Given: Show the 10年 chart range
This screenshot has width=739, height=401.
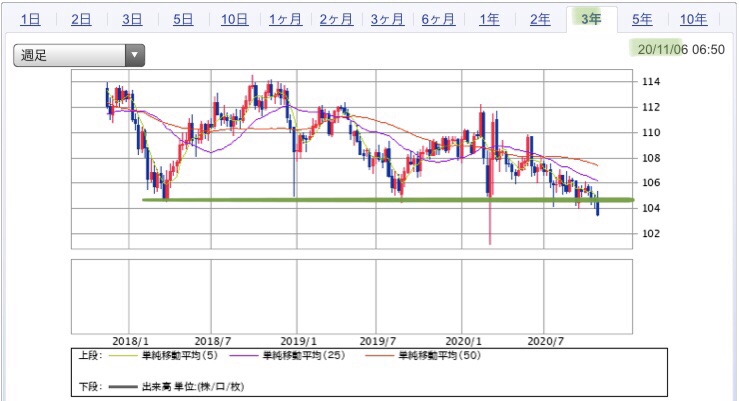Looking at the screenshot, I should tap(693, 19).
